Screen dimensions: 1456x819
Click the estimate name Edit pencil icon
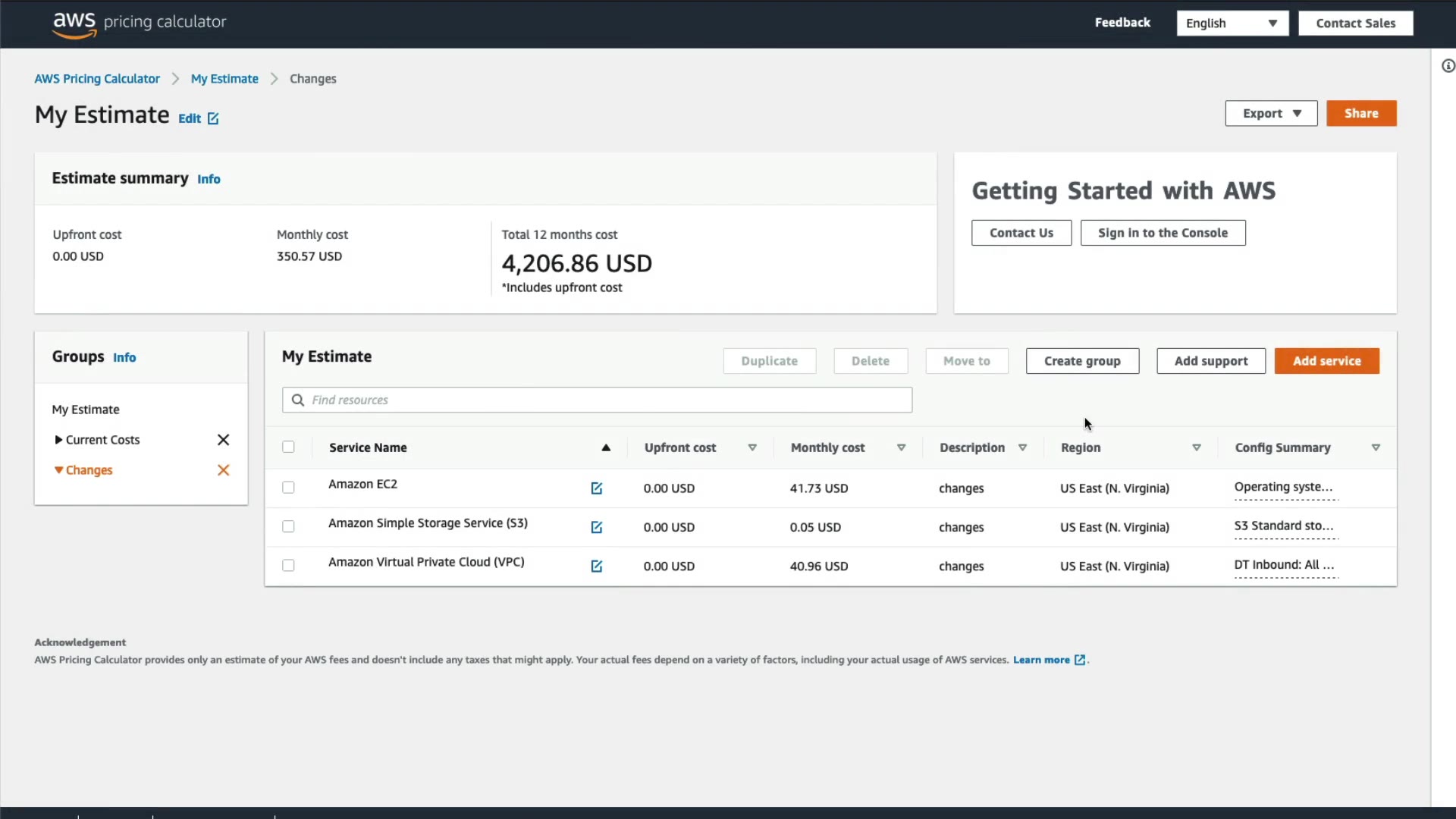point(213,118)
